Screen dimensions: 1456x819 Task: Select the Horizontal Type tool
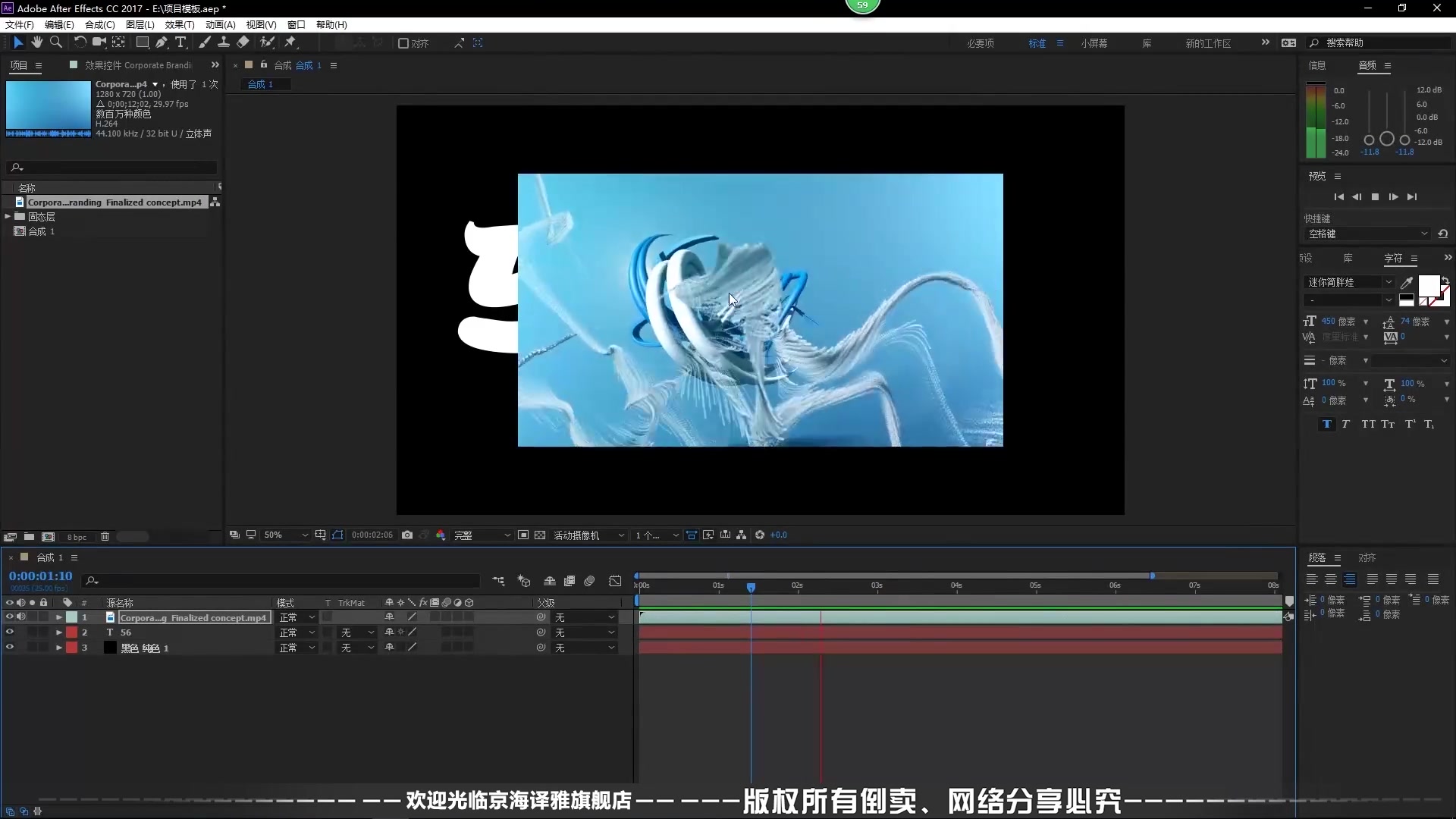click(180, 42)
